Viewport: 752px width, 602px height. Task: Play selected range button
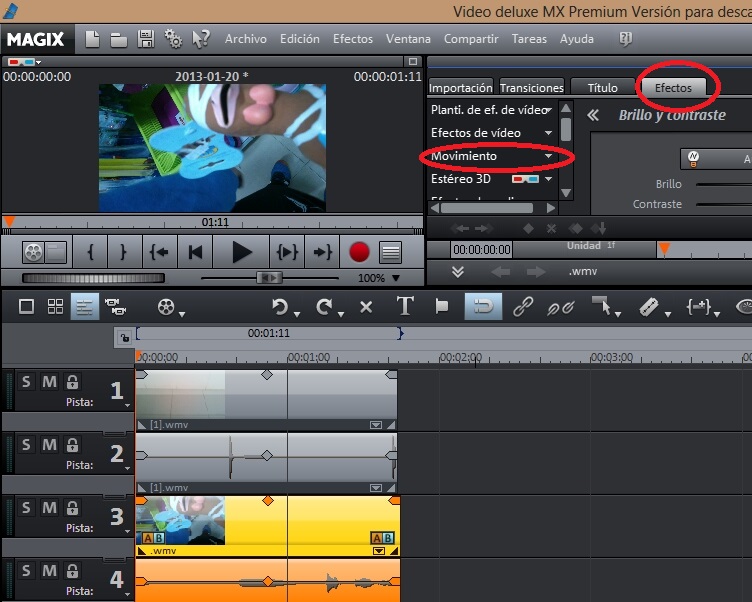coord(287,252)
